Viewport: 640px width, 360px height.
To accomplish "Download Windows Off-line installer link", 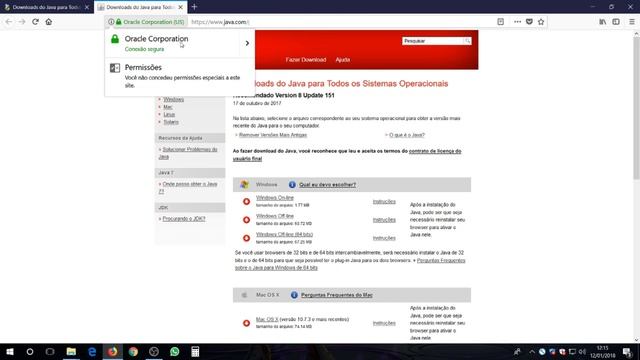I will pos(275,216).
